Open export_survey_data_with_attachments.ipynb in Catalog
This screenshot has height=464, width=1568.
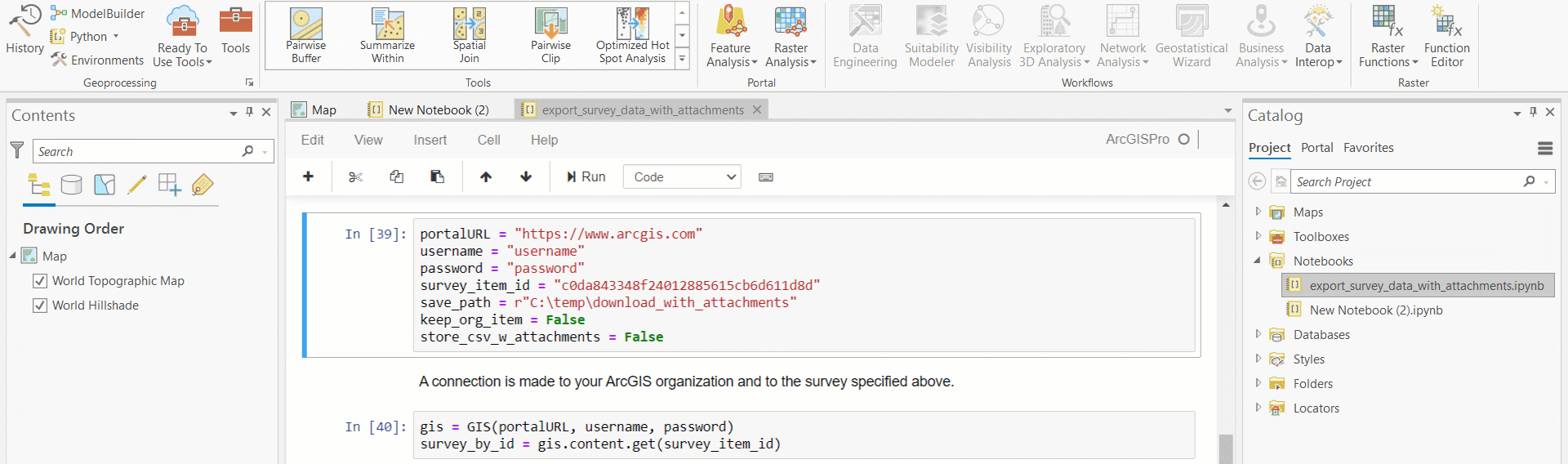[x=1418, y=285]
